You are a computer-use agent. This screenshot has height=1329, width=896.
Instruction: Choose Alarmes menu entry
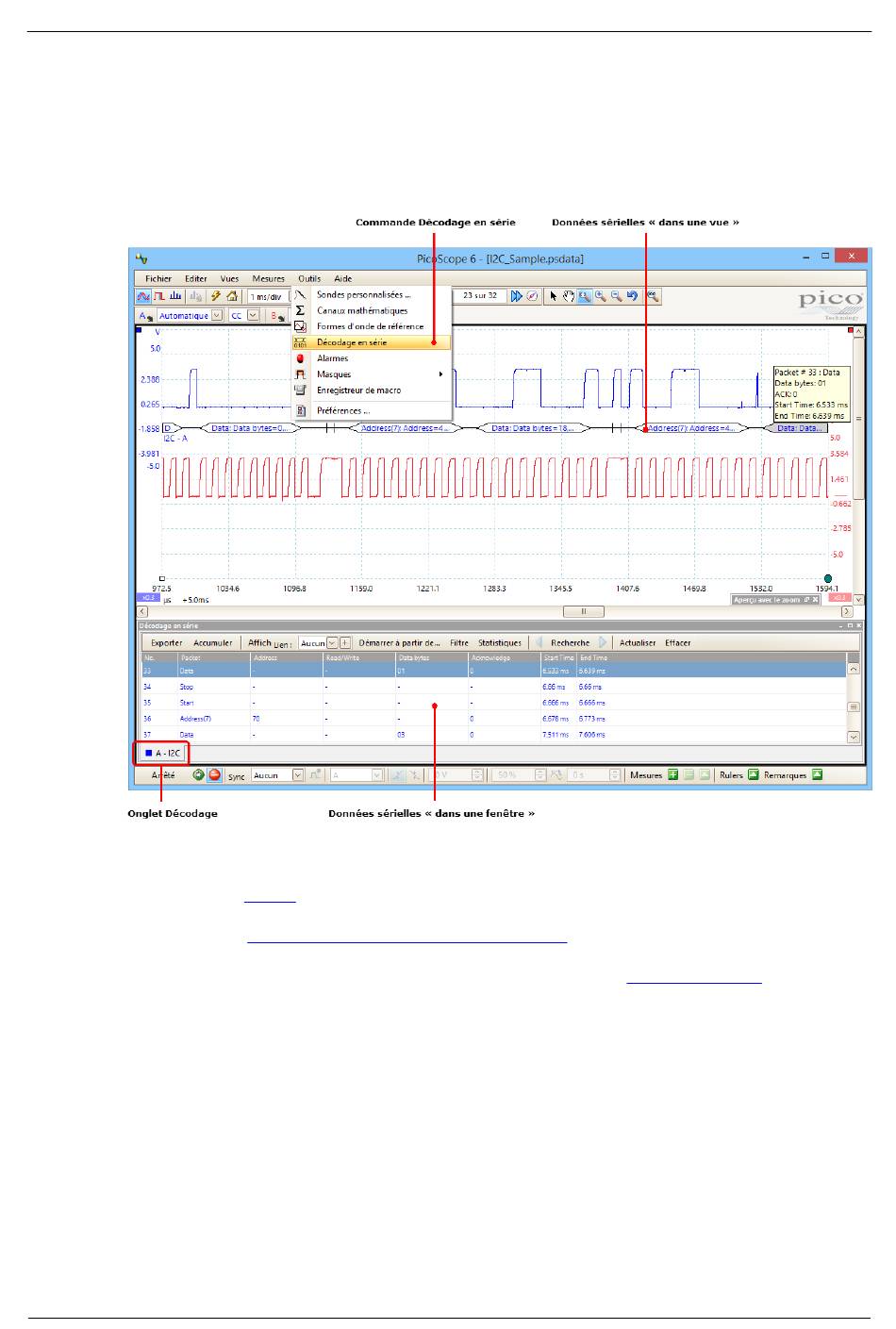372,358
